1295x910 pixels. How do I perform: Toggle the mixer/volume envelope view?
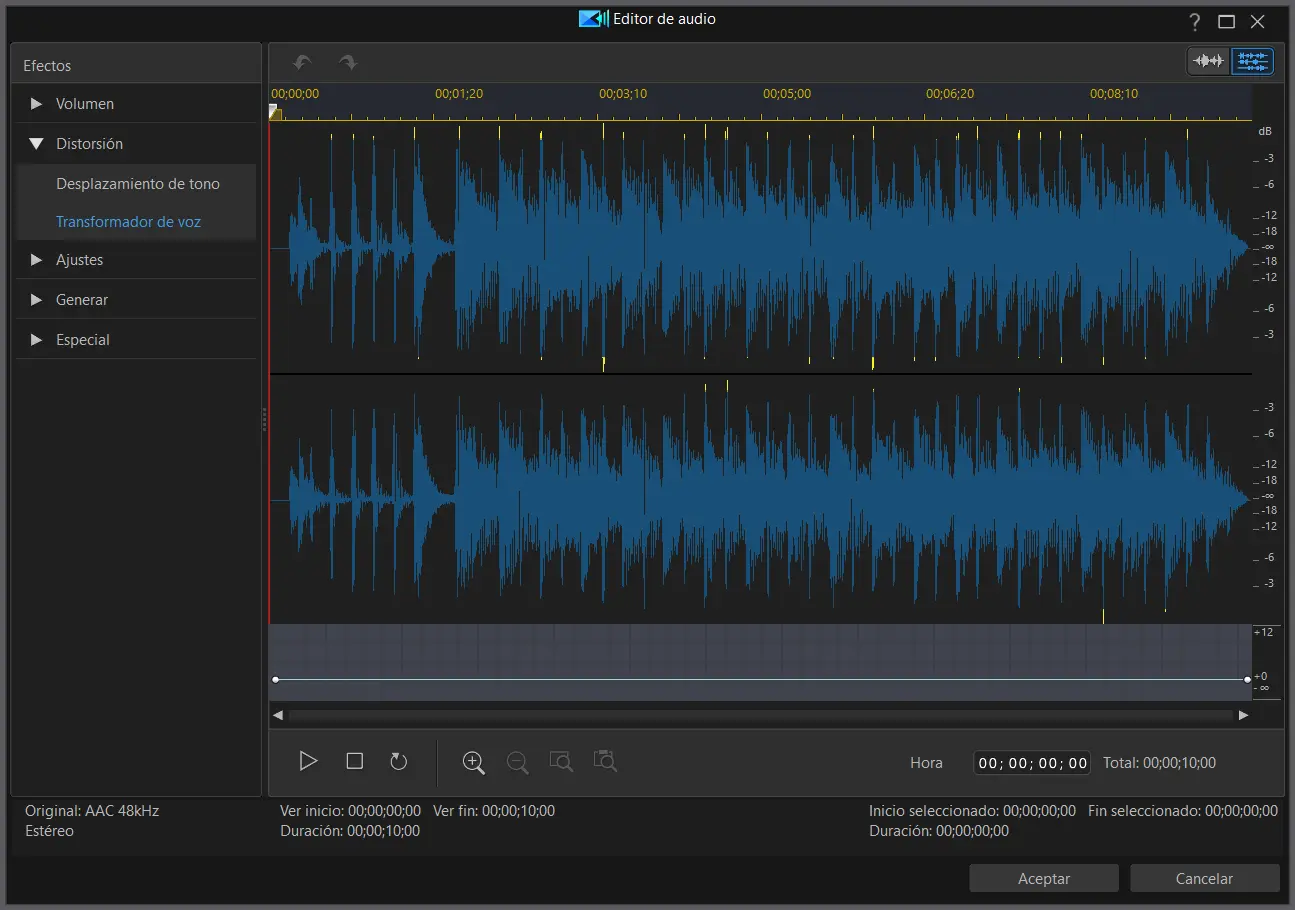[x=1252, y=61]
